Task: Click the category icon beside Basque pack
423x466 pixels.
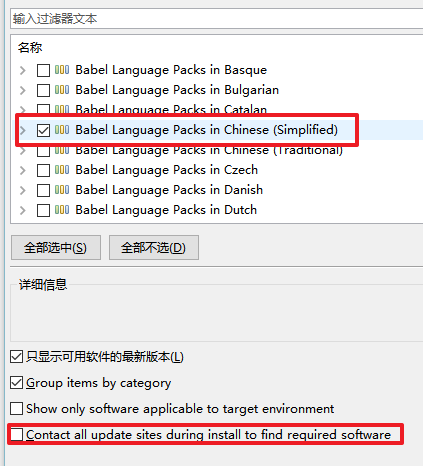Action: [62, 70]
